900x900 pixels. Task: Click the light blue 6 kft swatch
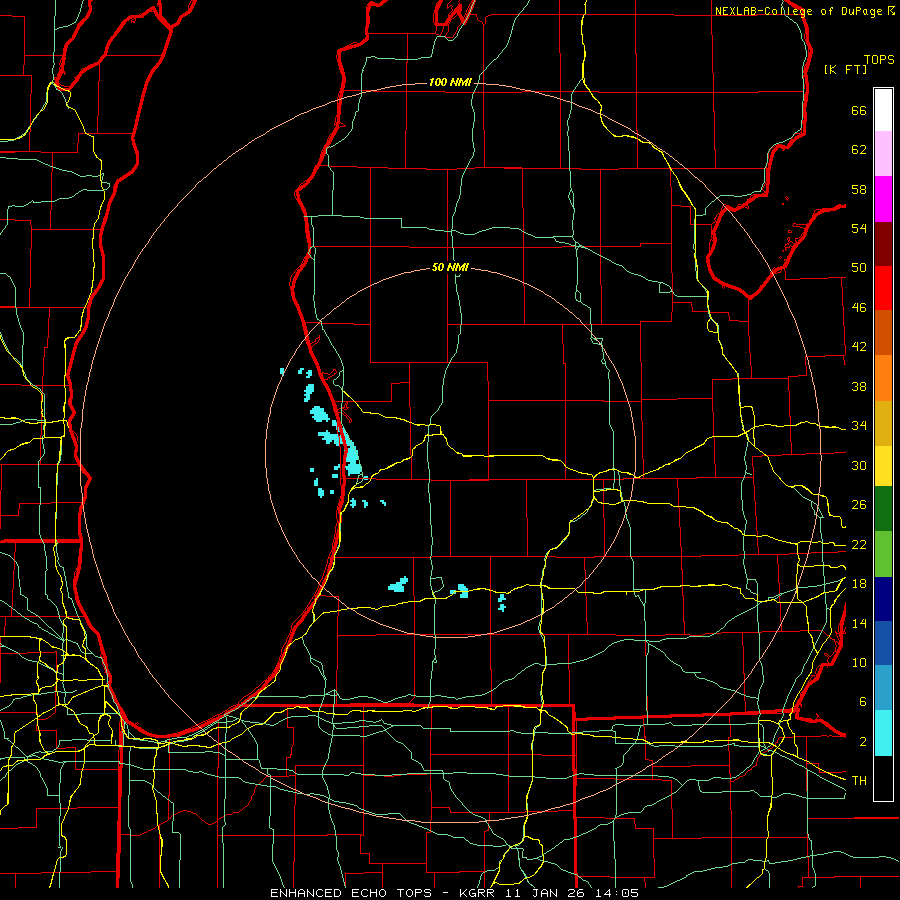[x=883, y=688]
